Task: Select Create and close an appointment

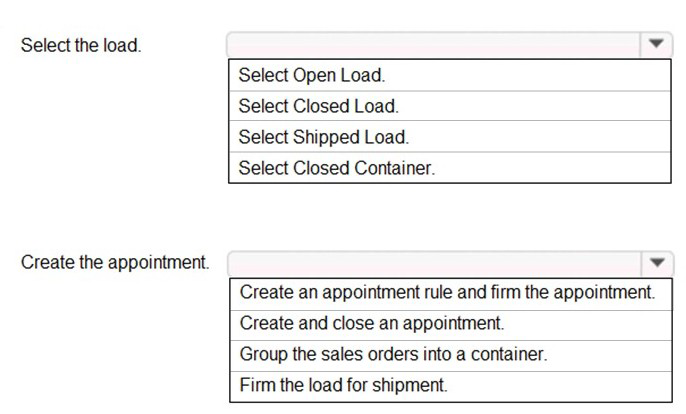Action: point(451,323)
